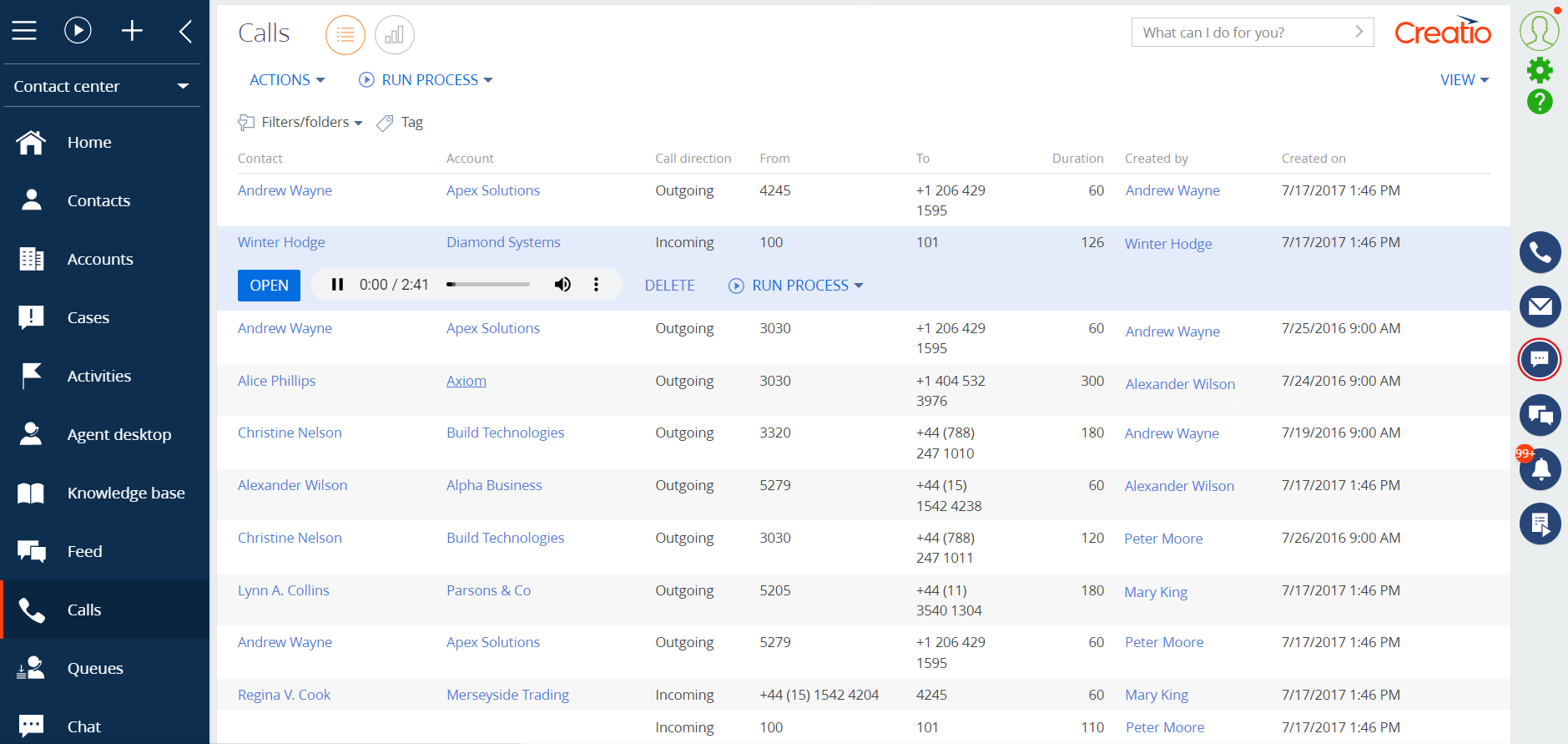Expand RUN PROCESS in the selected row
This screenshot has width=1568, height=744.
coord(796,286)
